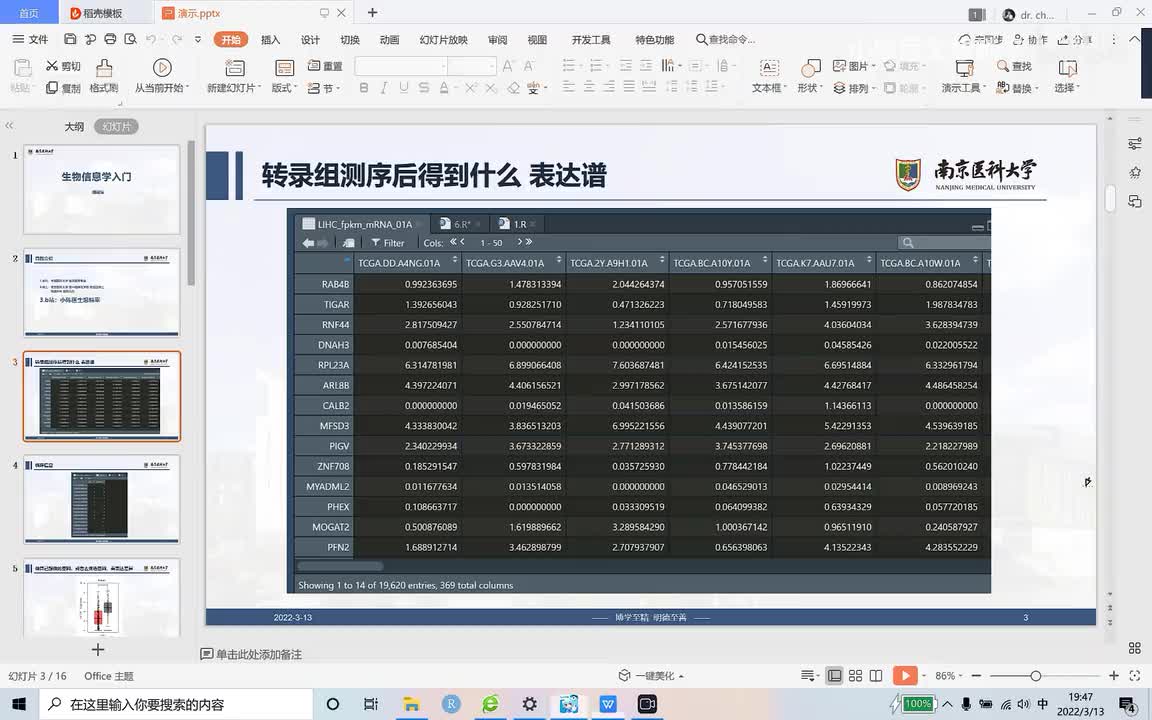The image size is (1152, 720).
Task: Click the reset (重置) slide button
Action: point(325,66)
